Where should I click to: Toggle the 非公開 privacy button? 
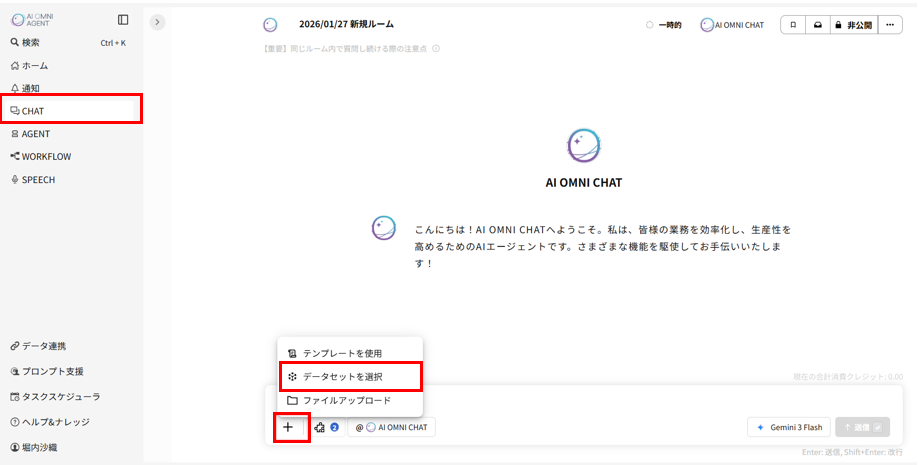pyautogui.click(x=854, y=25)
